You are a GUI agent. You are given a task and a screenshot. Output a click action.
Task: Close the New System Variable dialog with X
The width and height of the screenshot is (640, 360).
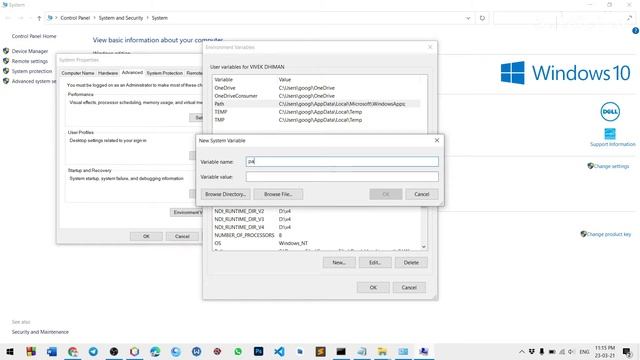tap(437, 140)
